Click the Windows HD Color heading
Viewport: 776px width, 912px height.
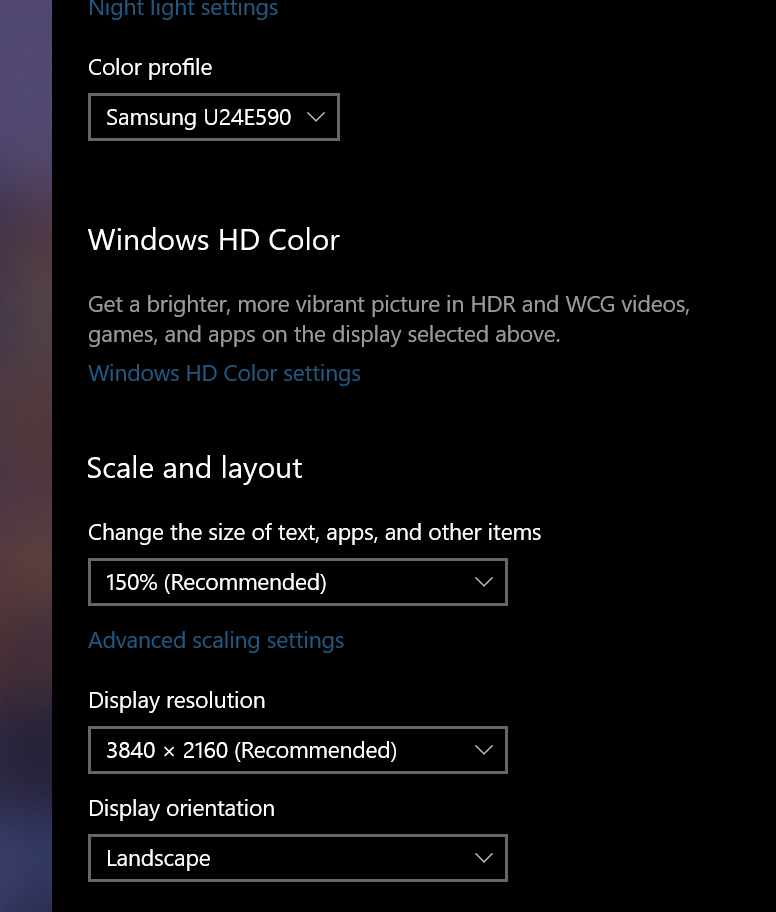pyautogui.click(x=214, y=240)
